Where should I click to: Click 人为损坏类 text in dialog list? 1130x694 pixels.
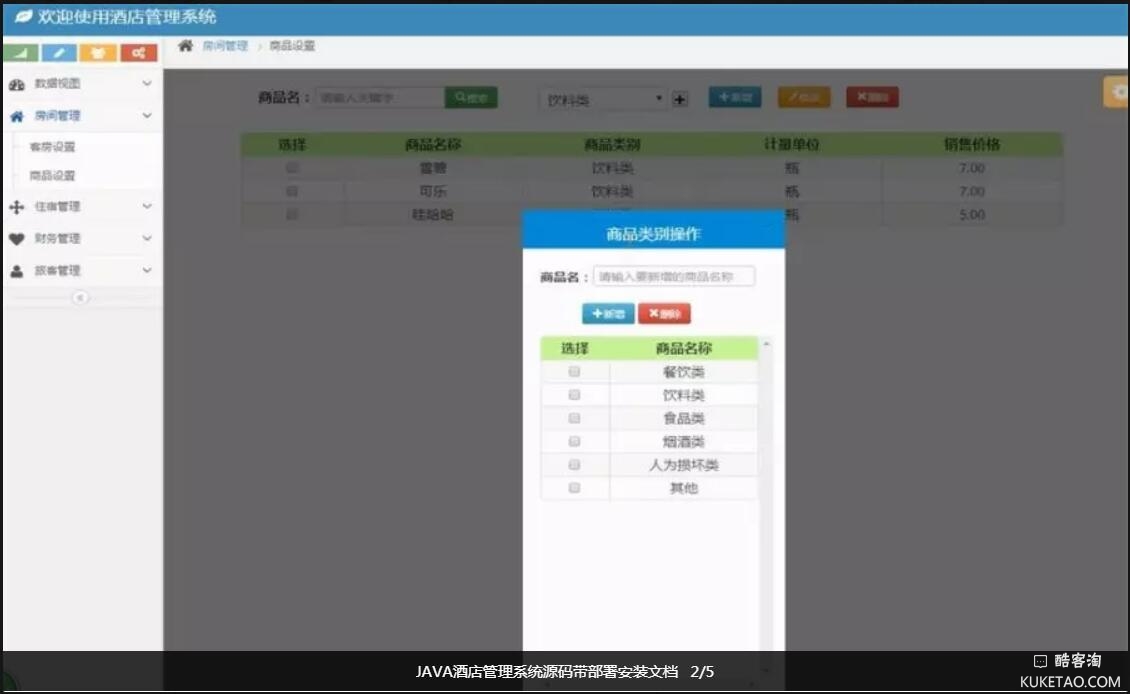[683, 465]
